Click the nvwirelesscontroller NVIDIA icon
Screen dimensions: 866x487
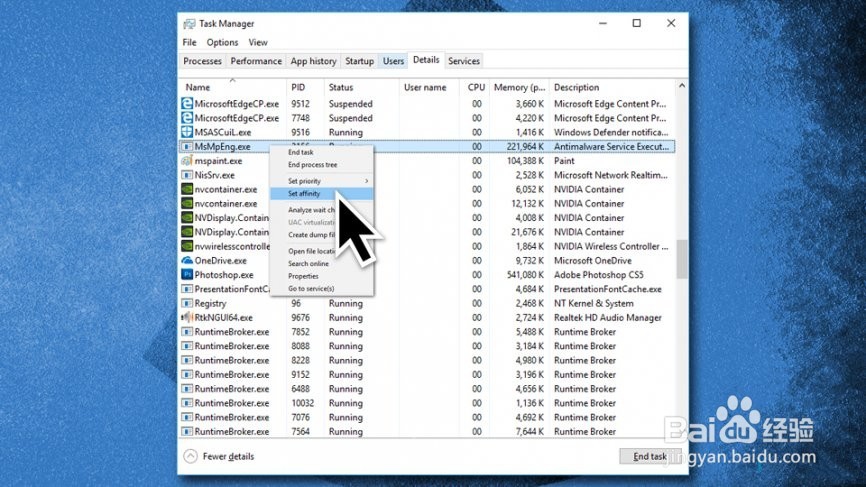point(187,246)
